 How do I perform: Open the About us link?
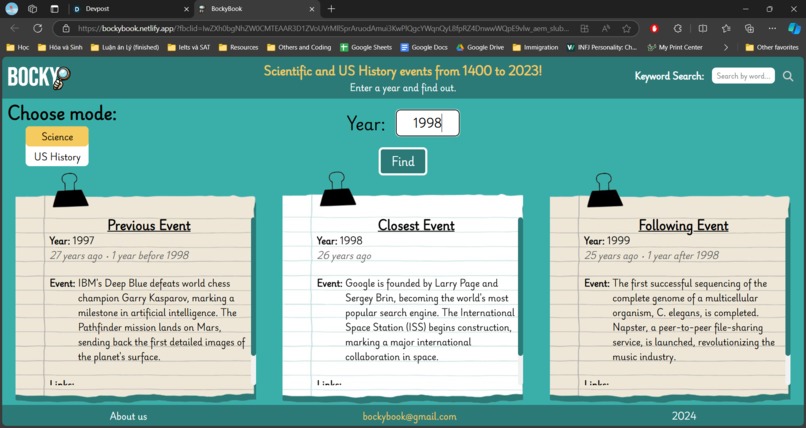[128, 416]
